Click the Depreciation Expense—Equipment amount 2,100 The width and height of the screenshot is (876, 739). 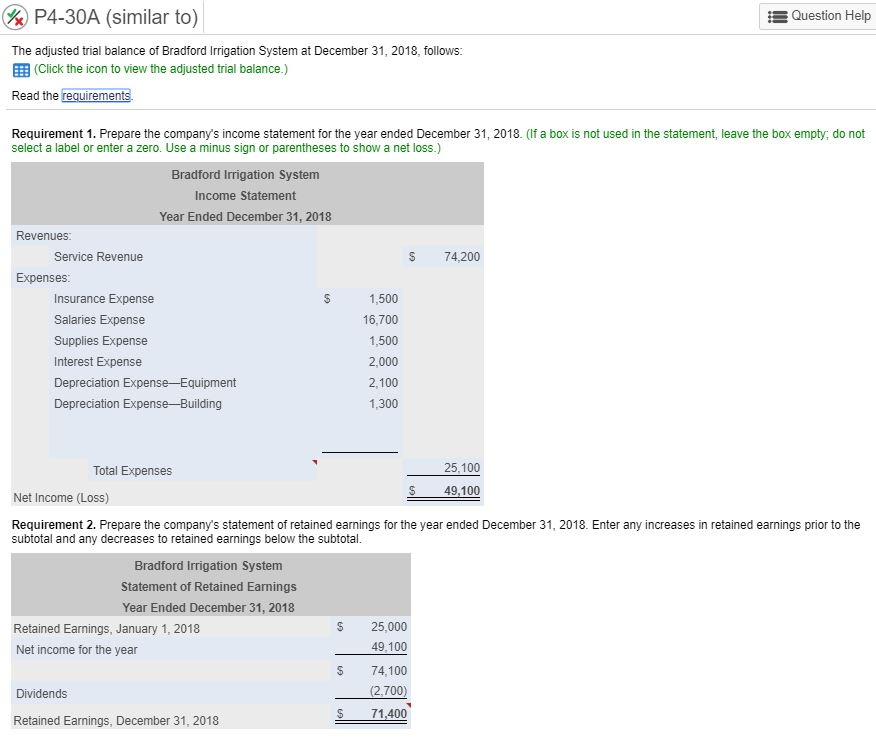(x=383, y=383)
